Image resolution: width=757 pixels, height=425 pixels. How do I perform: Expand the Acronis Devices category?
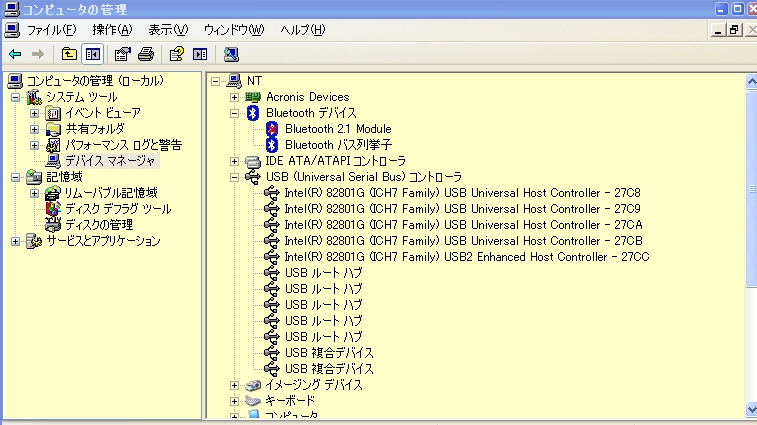pos(234,97)
